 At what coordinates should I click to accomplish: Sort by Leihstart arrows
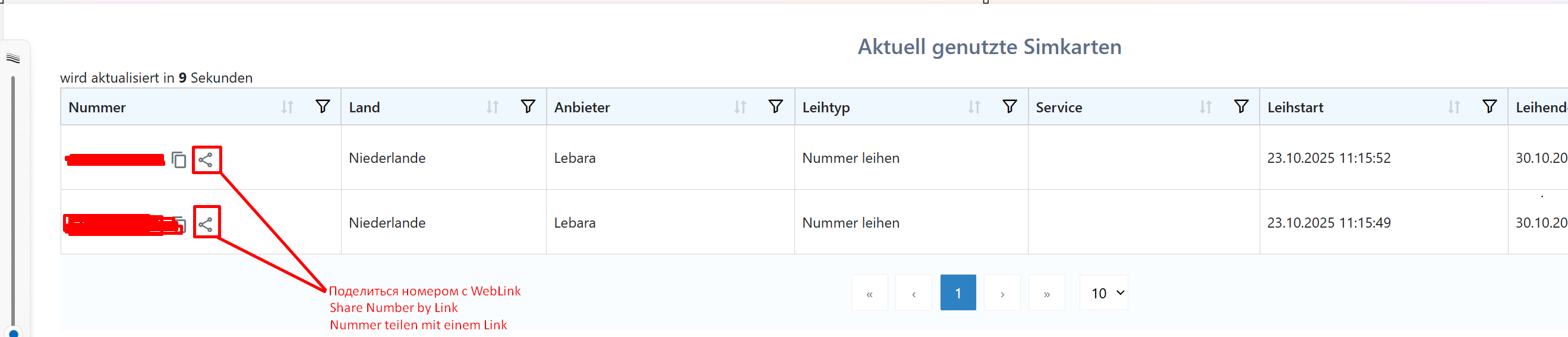1453,107
